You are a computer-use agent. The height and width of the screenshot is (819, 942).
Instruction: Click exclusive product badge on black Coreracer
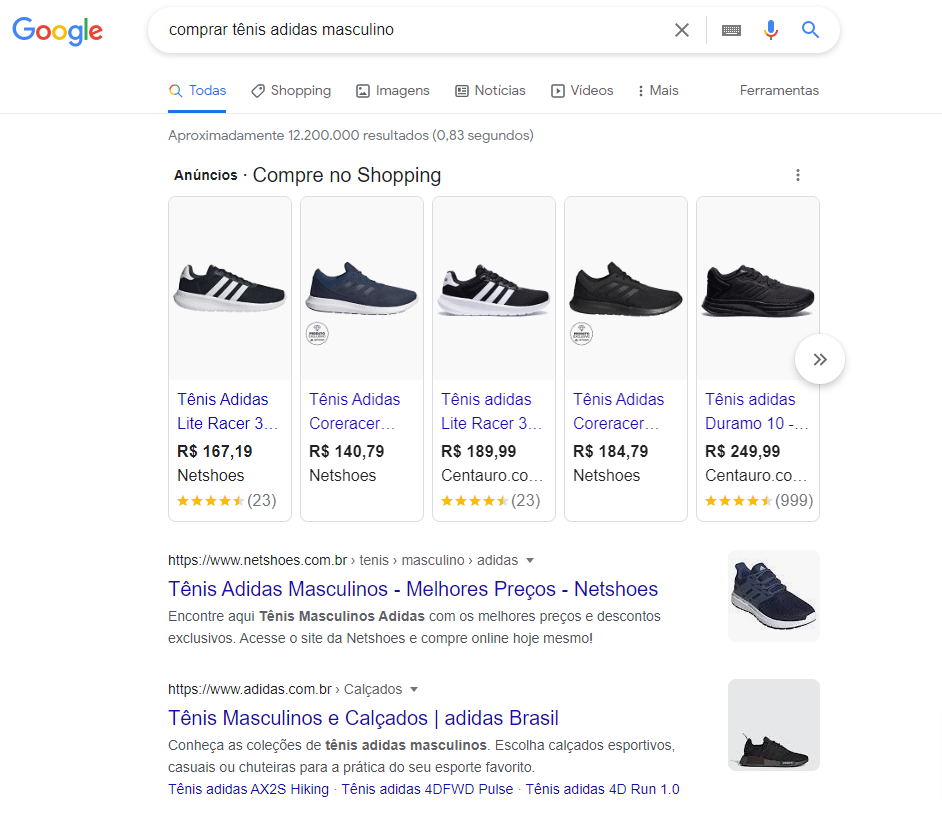[581, 333]
